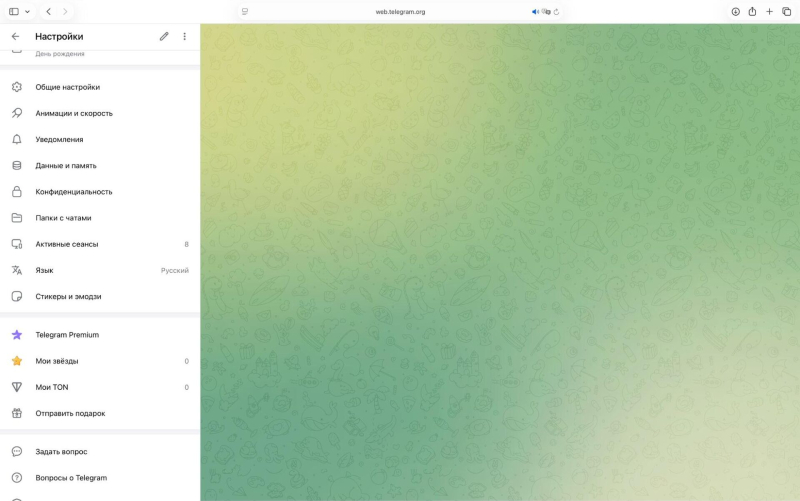Click the database icon for Данные и память
800x501 pixels.
[16, 165]
